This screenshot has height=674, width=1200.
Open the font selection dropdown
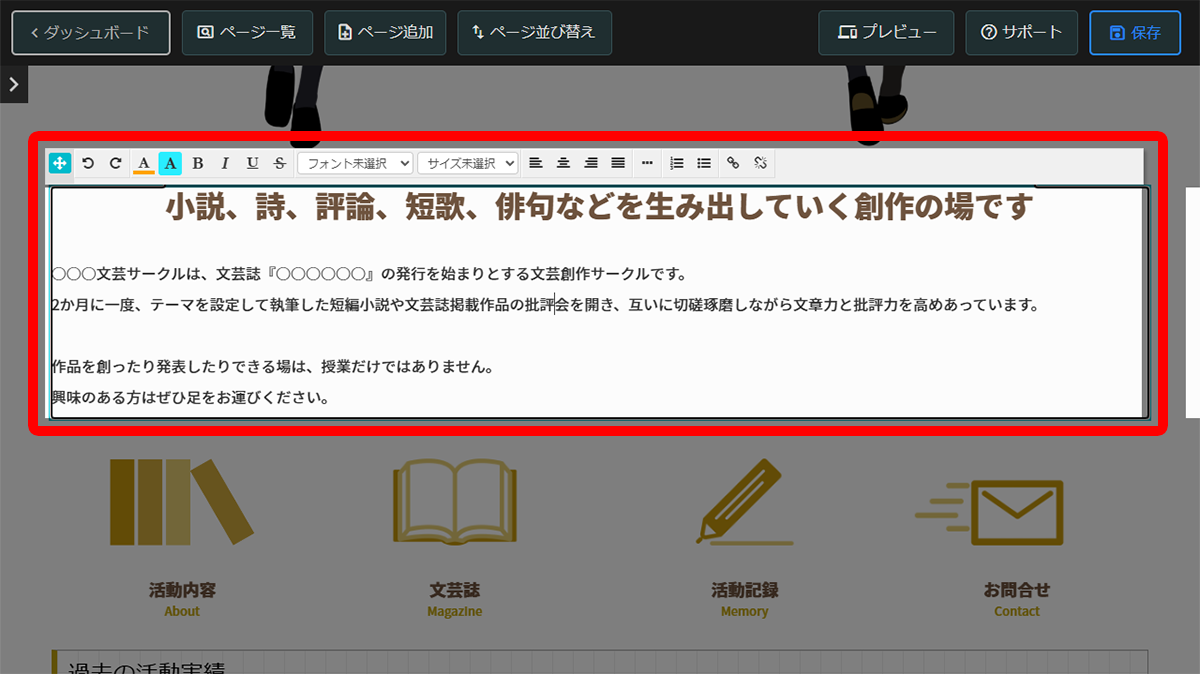point(353,163)
